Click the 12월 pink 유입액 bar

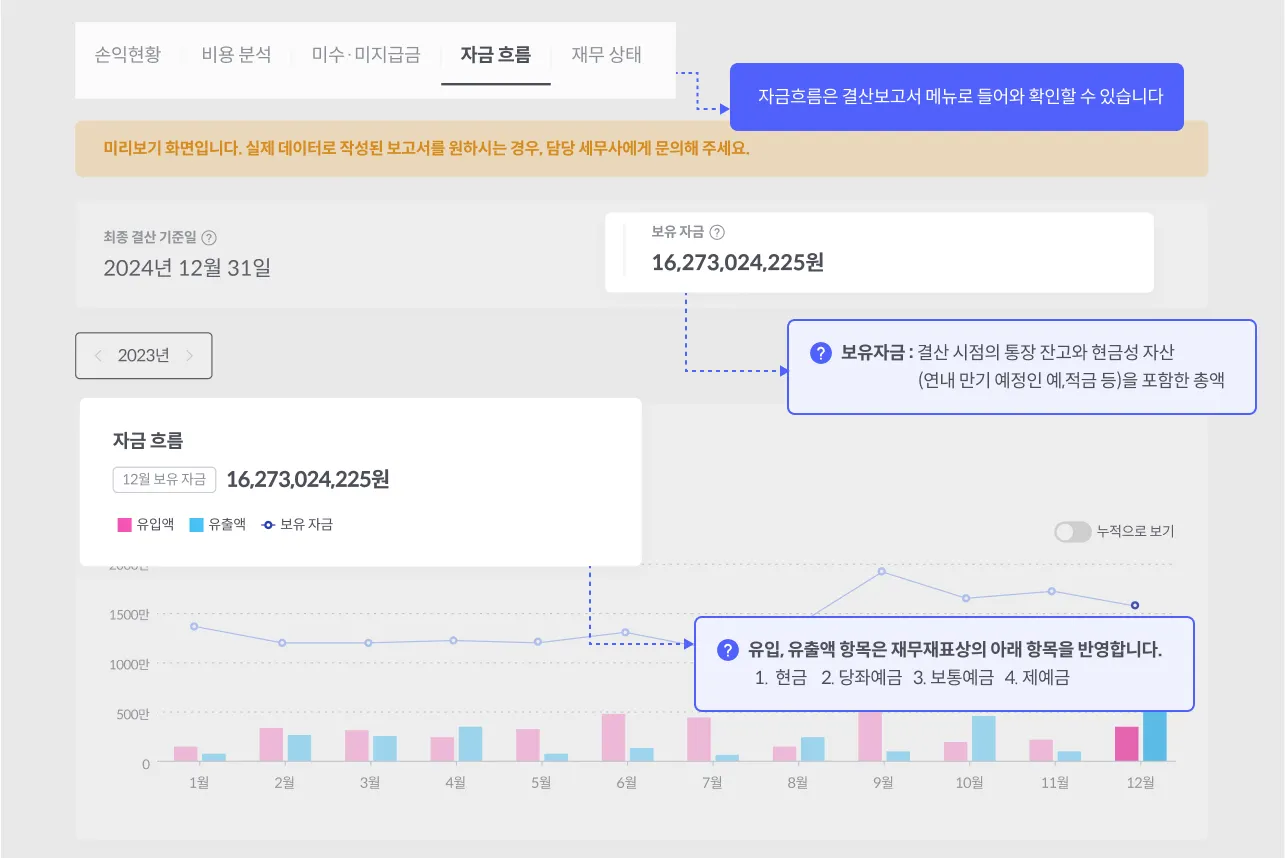[1127, 744]
